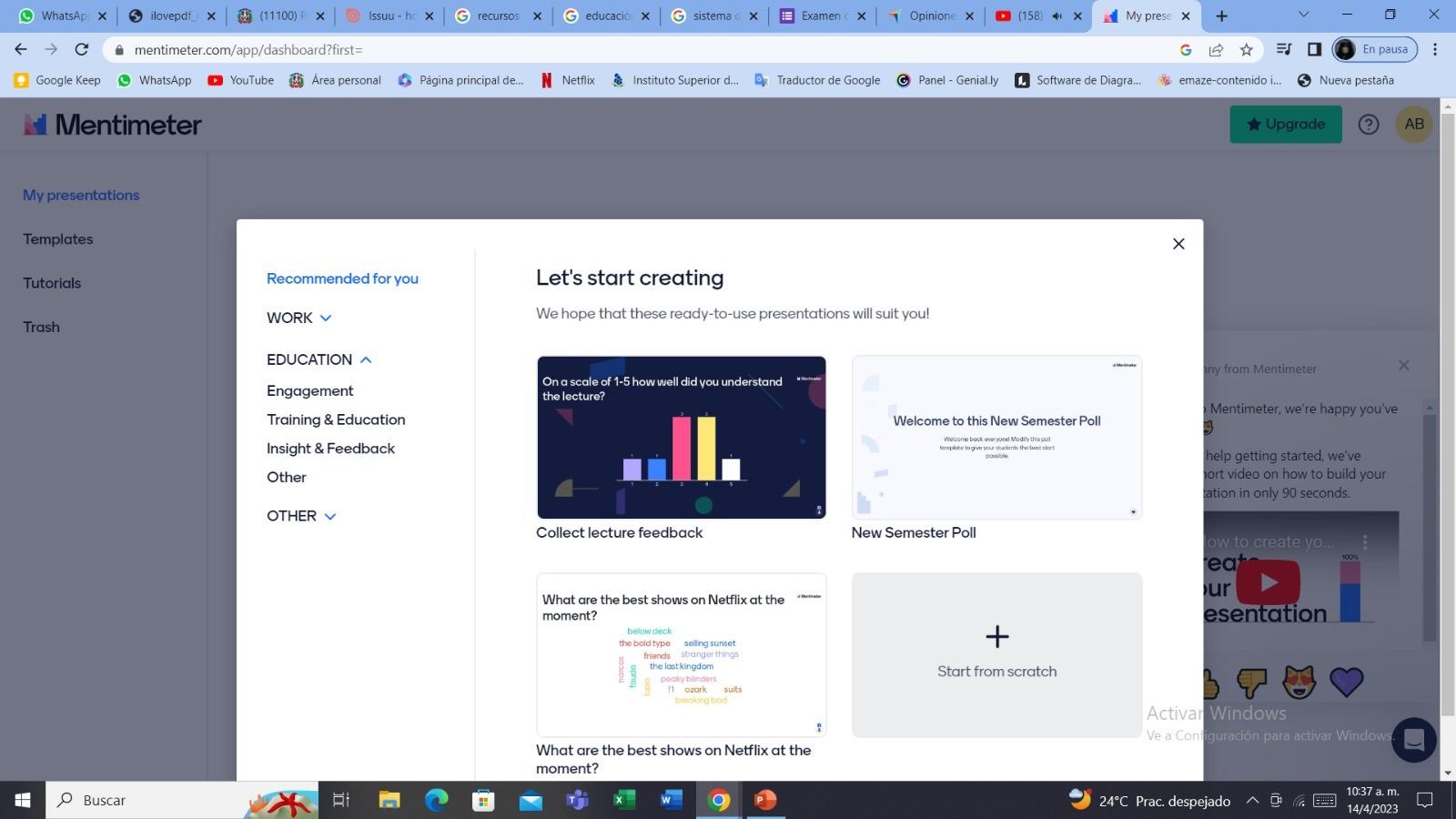The width and height of the screenshot is (1456, 819).
Task: Play the YouTube video in chat popup
Action: tap(1269, 582)
